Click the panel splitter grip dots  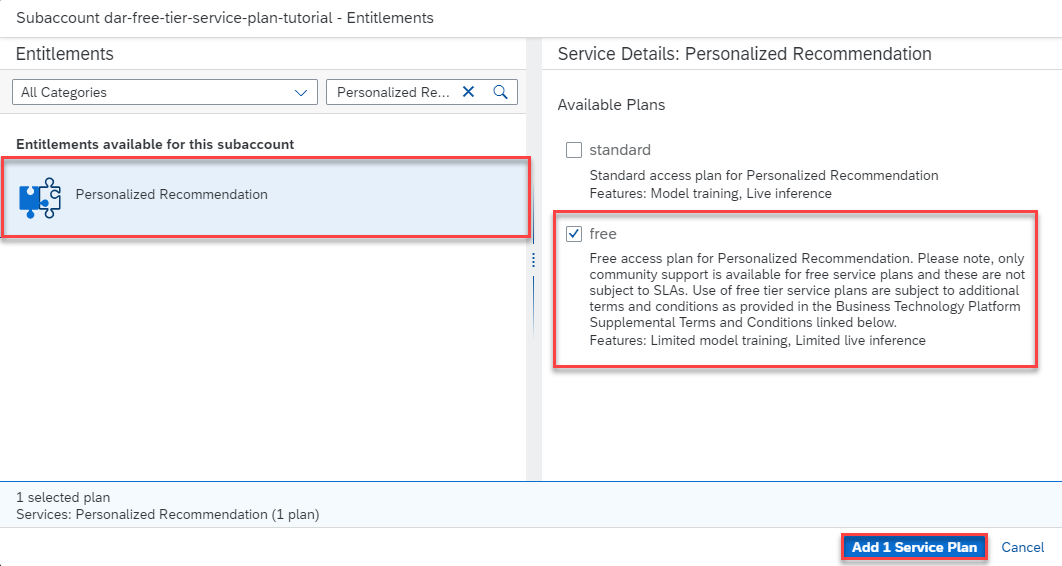534,260
